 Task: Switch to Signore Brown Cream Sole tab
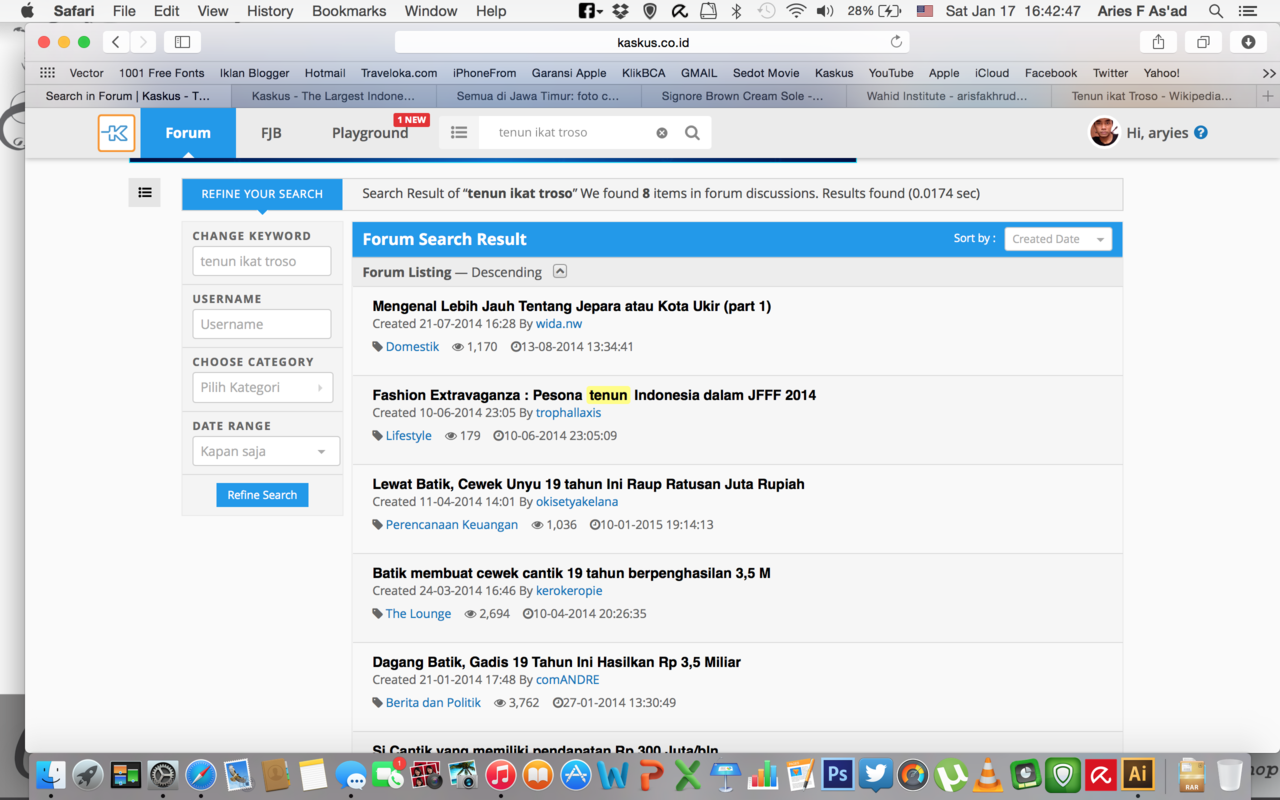click(x=743, y=96)
